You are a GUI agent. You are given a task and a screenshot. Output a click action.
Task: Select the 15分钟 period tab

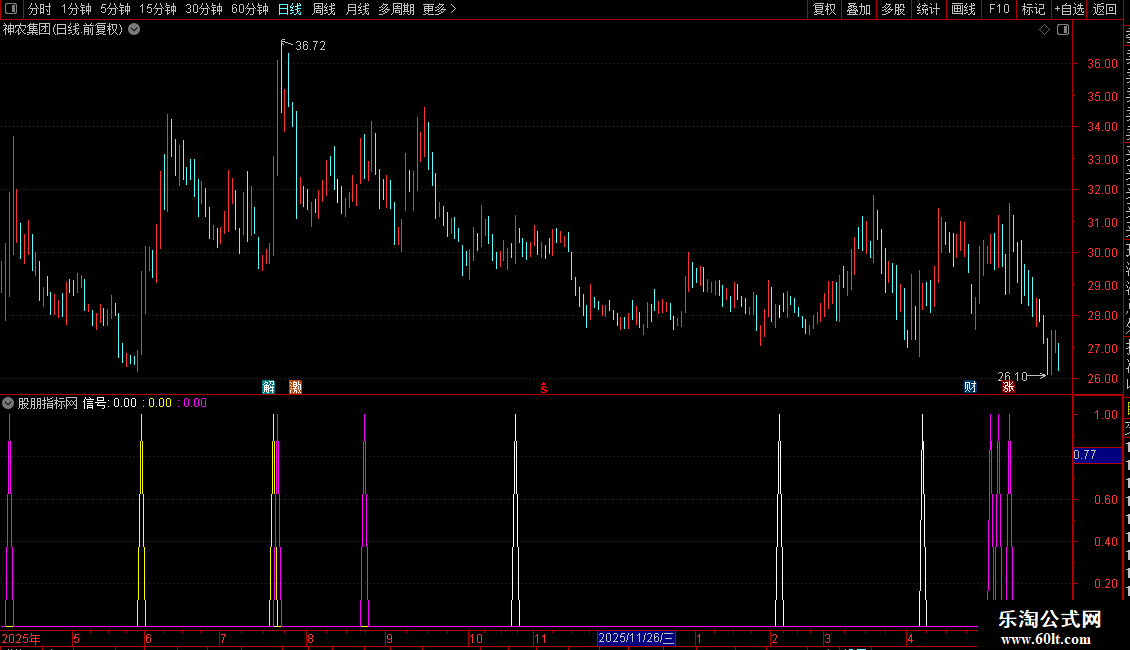[x=157, y=9]
